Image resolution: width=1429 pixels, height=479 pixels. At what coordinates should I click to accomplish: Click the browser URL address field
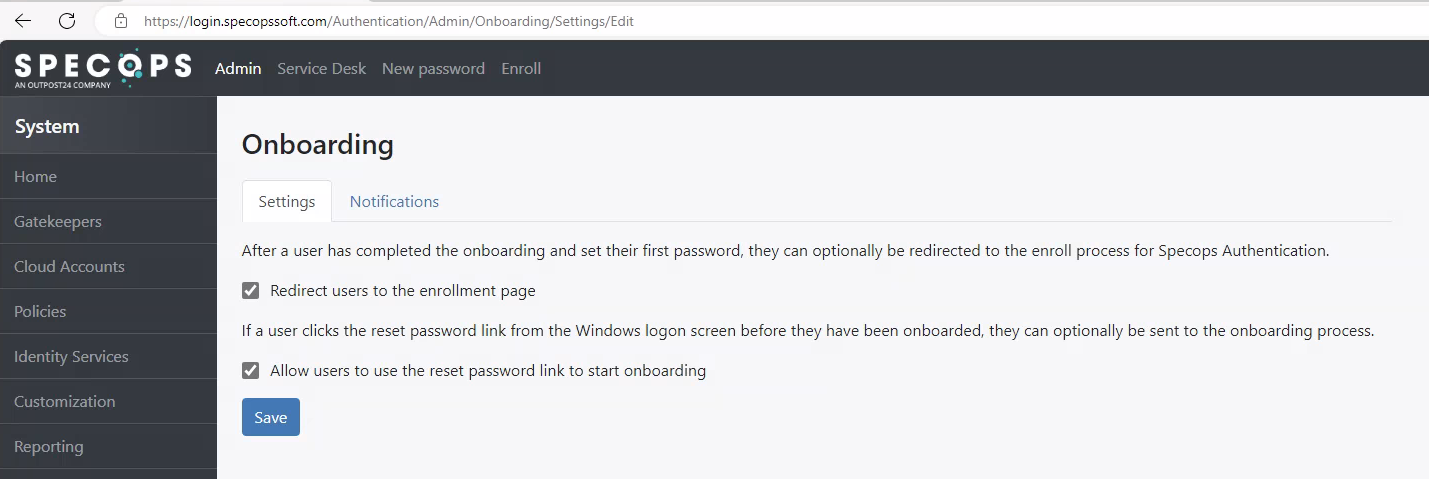[760, 21]
